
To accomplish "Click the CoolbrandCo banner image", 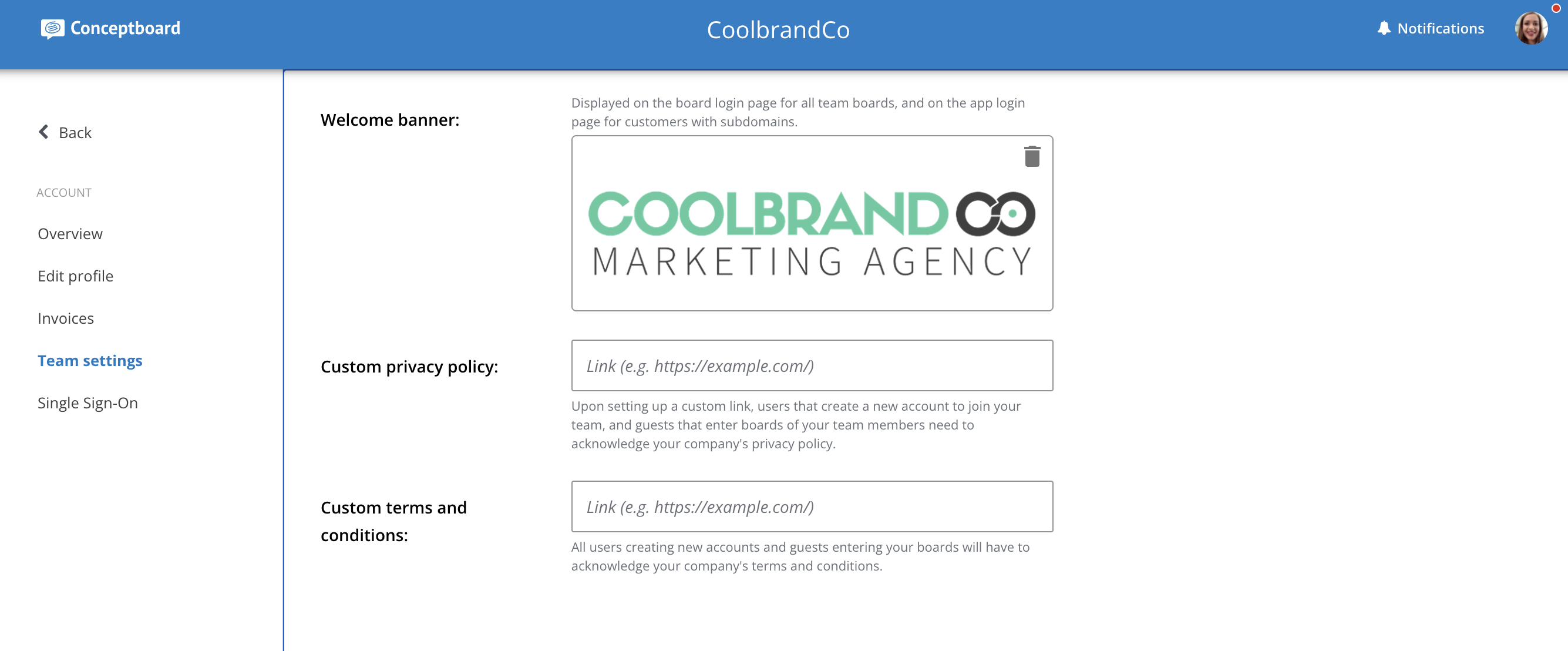I will click(x=812, y=233).
